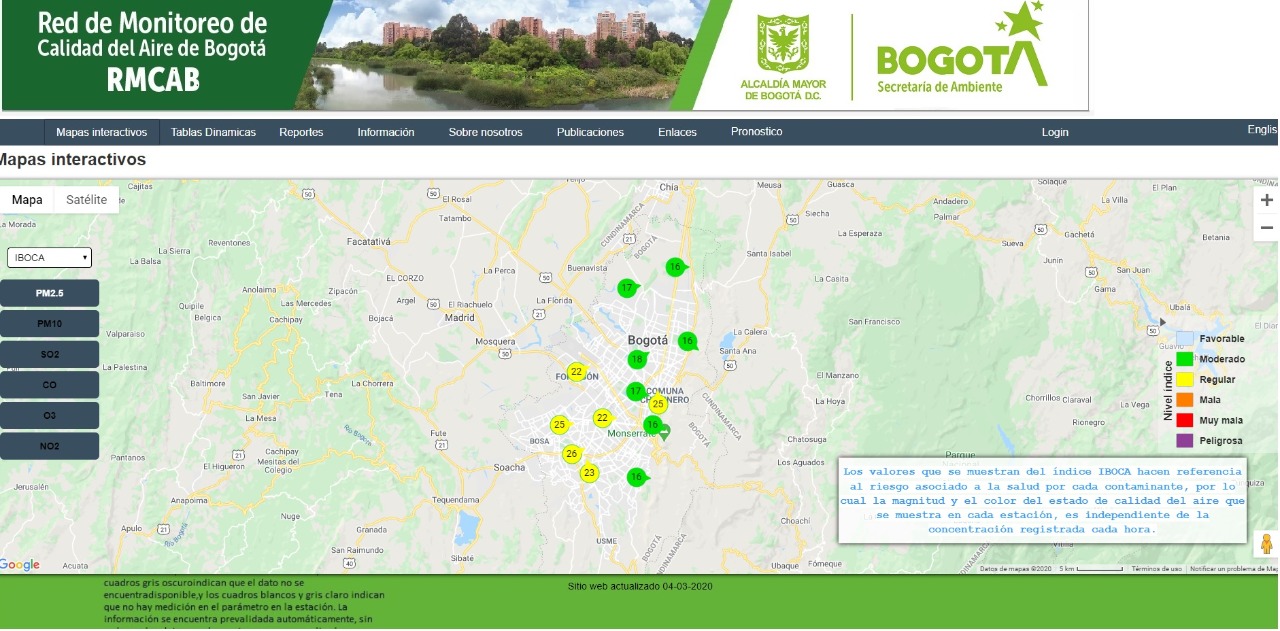Click the green station marker showing 18
1280x631 pixels.
click(637, 360)
